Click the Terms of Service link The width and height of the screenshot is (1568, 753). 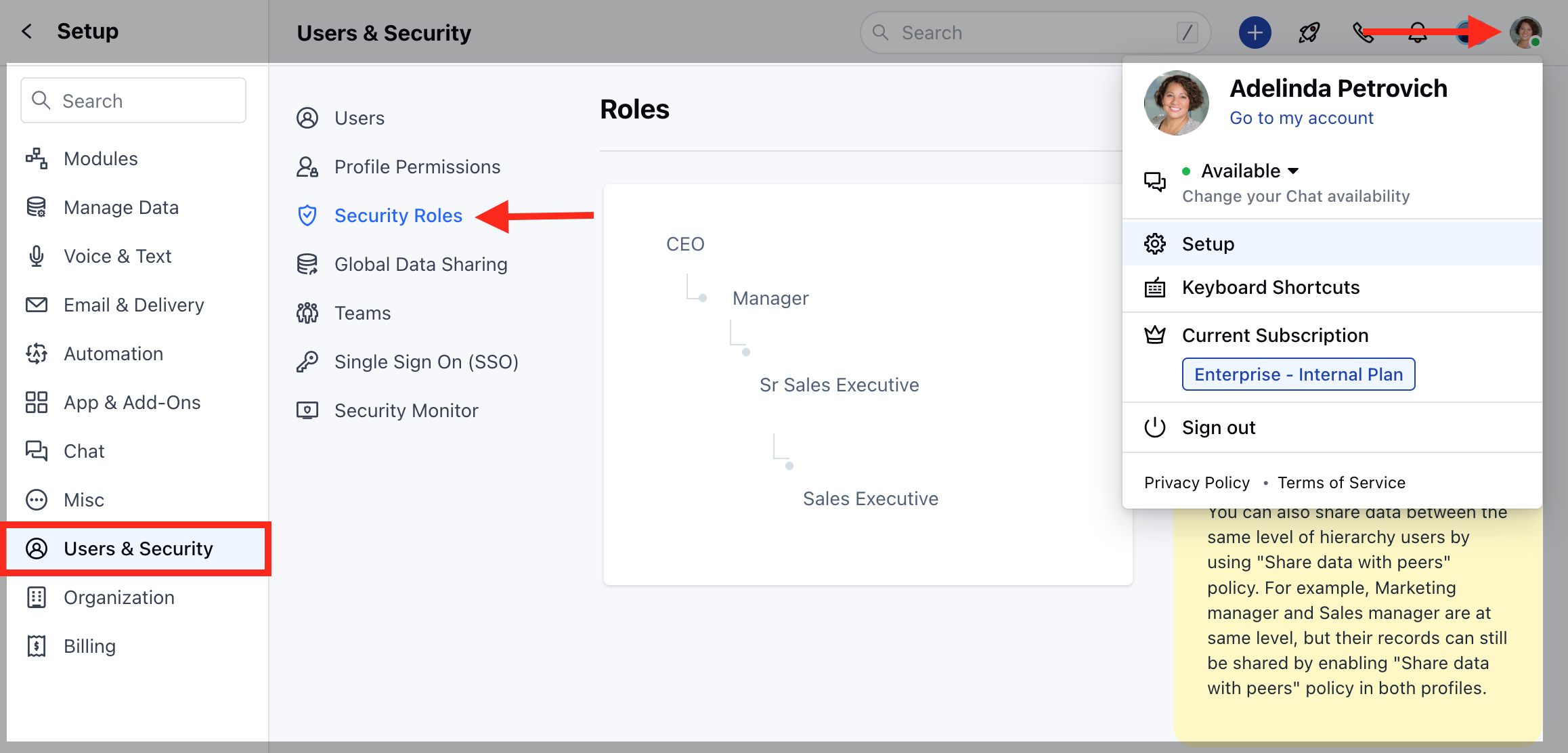point(1341,483)
